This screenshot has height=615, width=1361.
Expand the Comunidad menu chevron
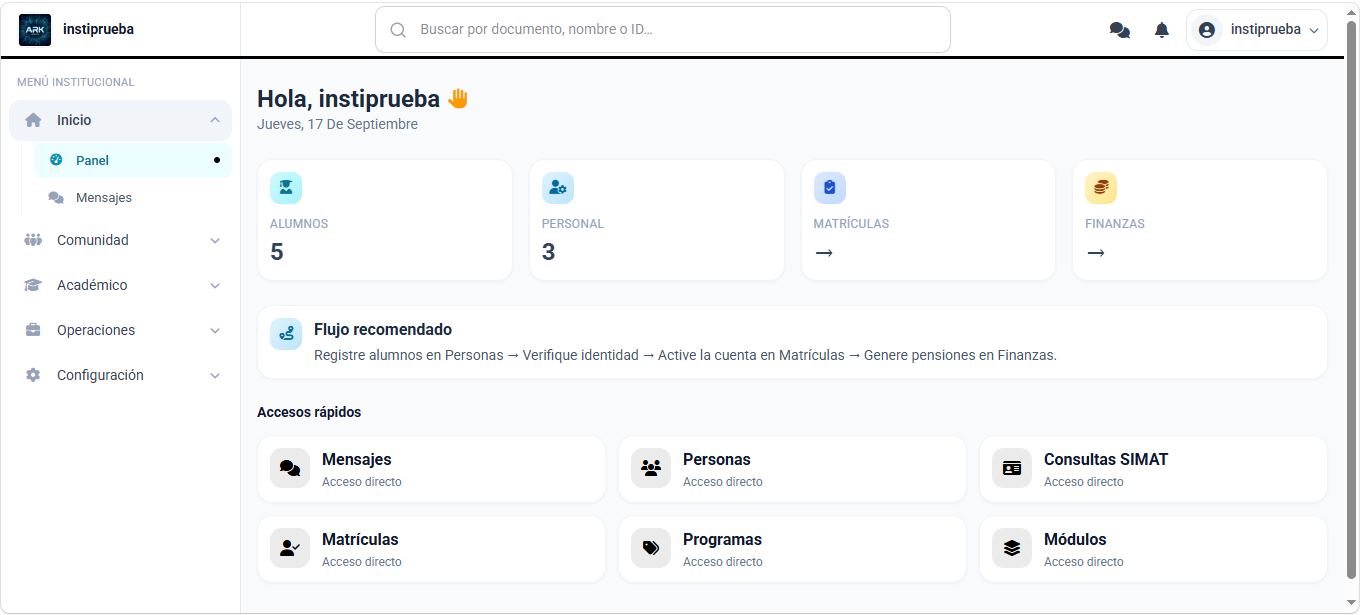[215, 240]
